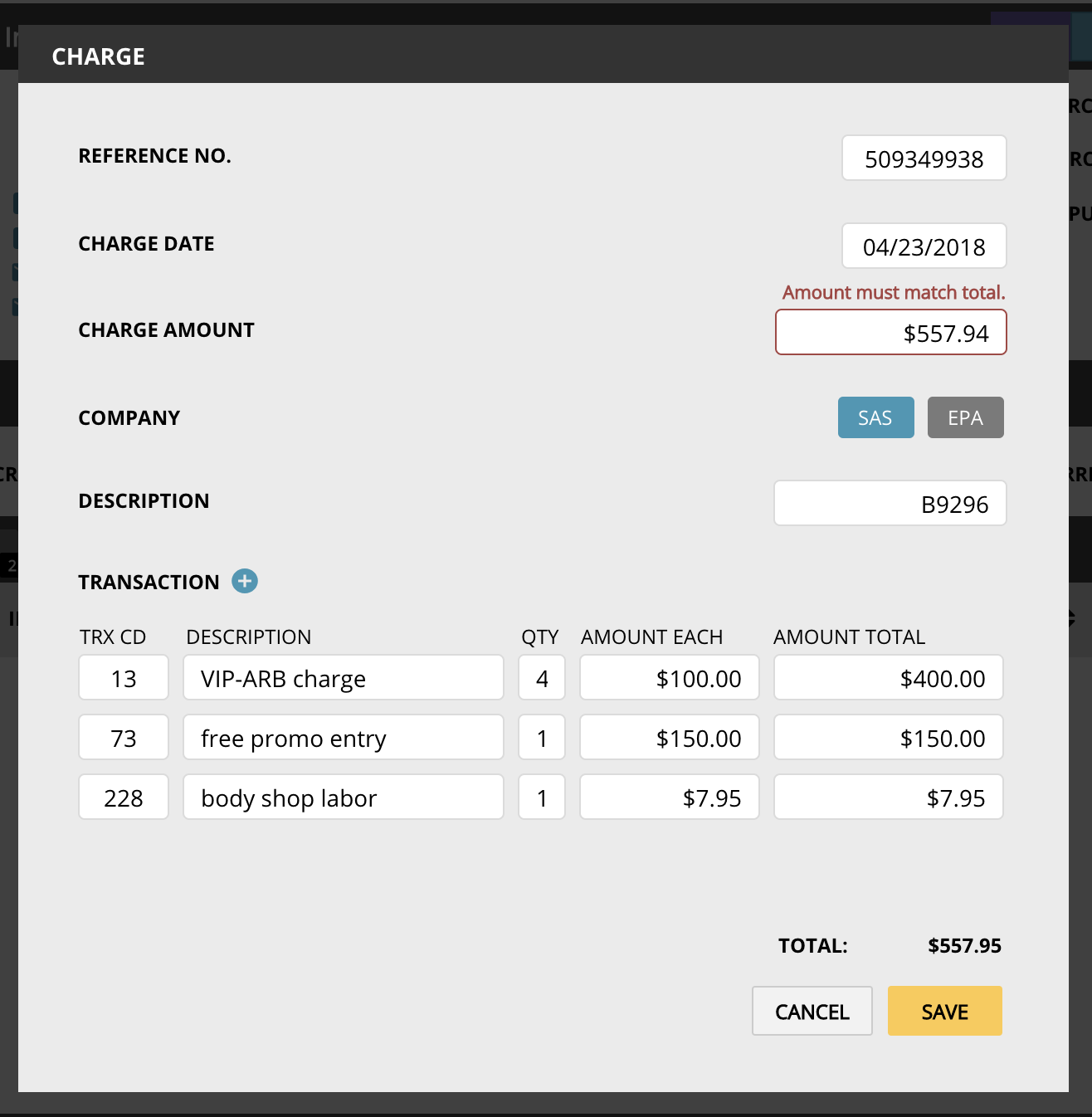The width and height of the screenshot is (1092, 1117).
Task: Edit amount each for free promo entry
Action: coord(669,738)
